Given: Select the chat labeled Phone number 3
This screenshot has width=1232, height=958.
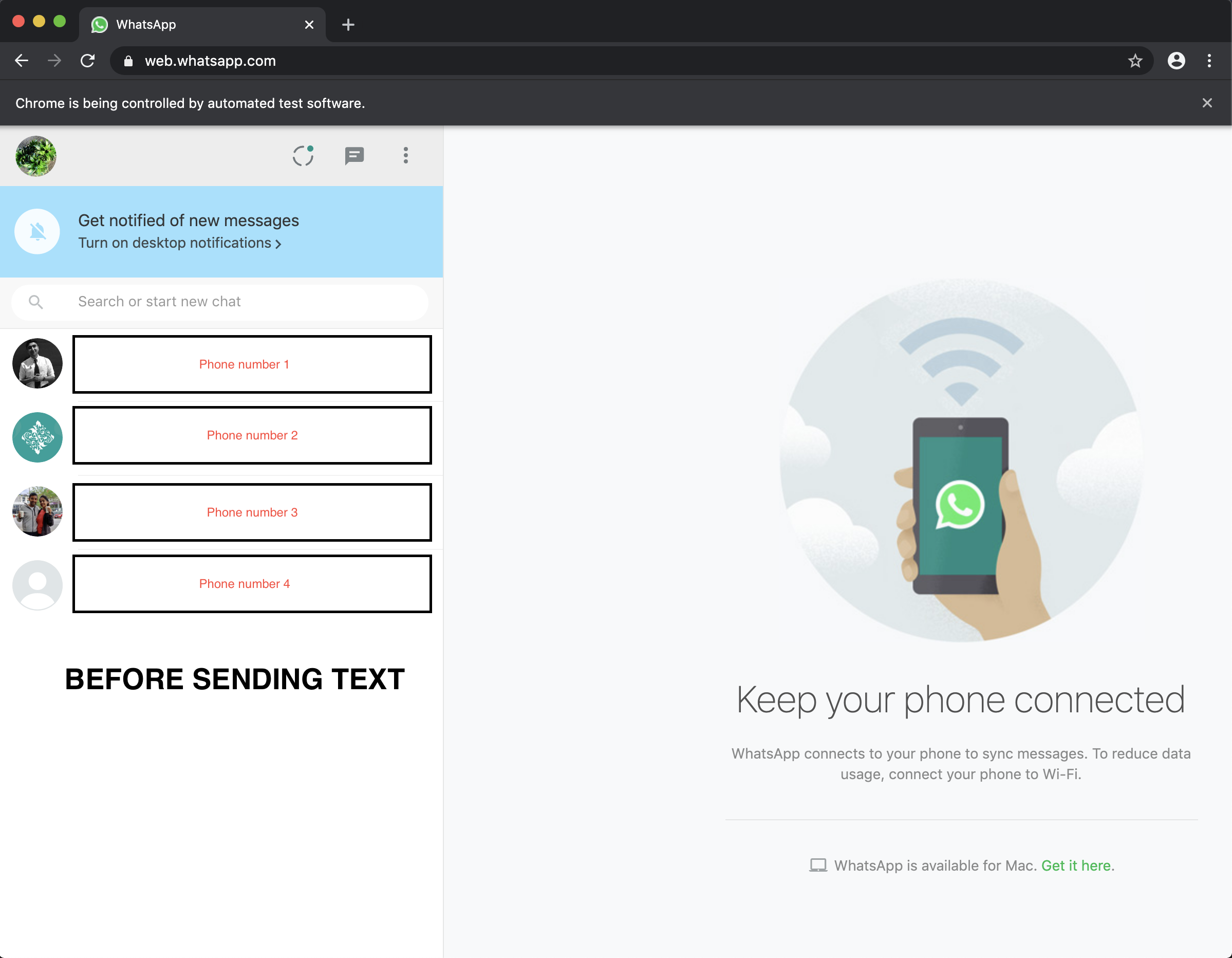Looking at the screenshot, I should click(252, 512).
